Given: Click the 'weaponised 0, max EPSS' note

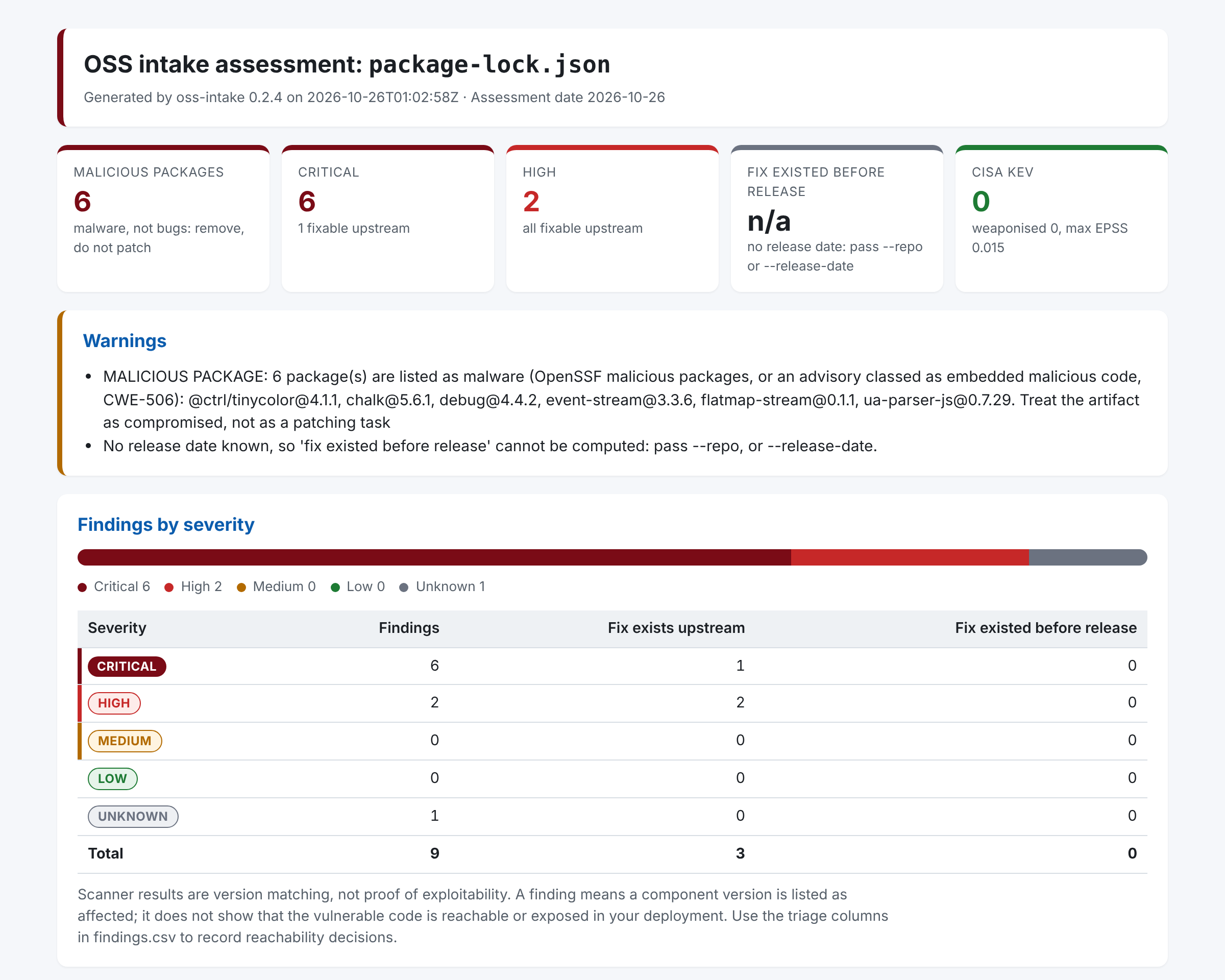Looking at the screenshot, I should (1050, 238).
